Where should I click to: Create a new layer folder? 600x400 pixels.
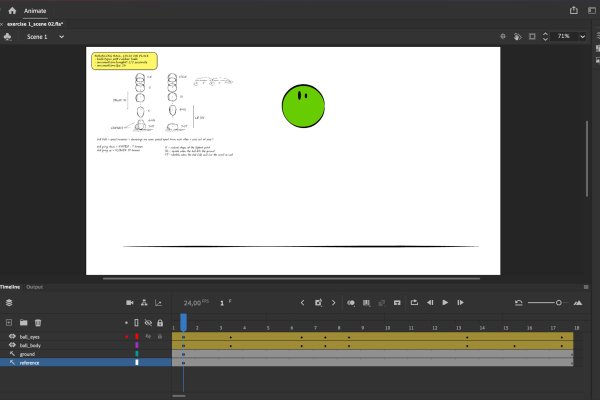[23, 323]
